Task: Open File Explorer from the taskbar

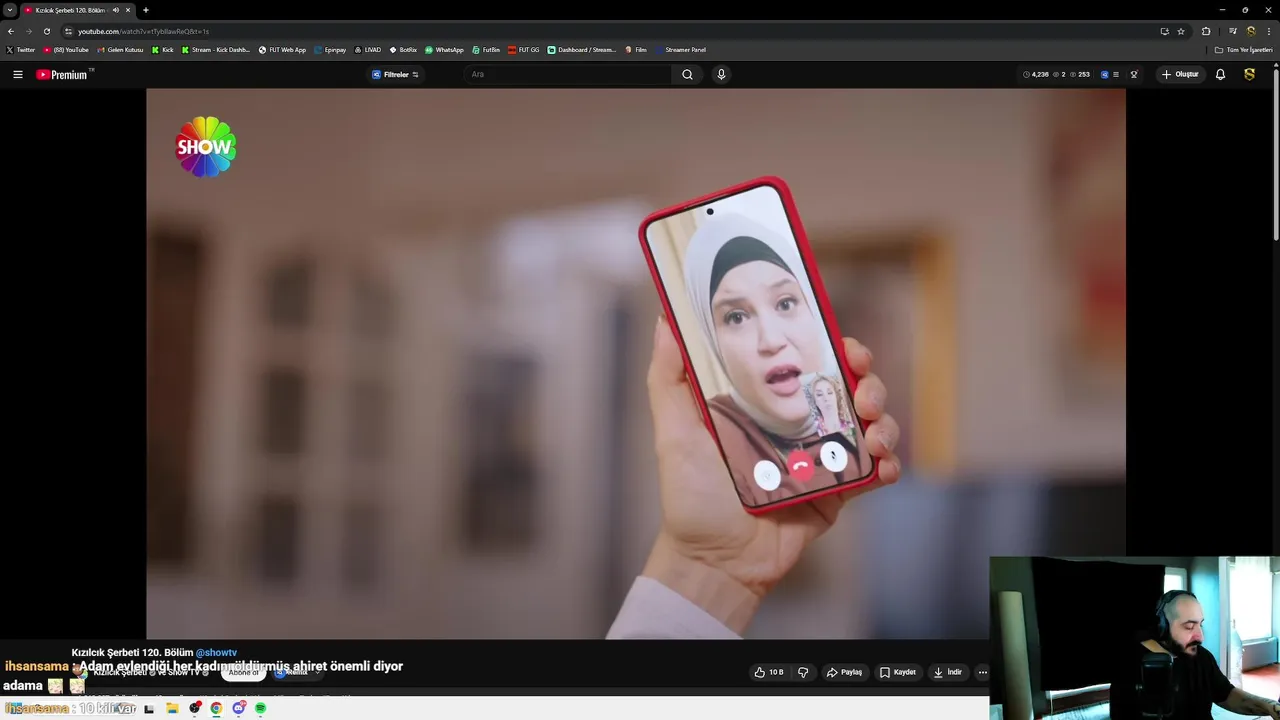Action: [172, 708]
